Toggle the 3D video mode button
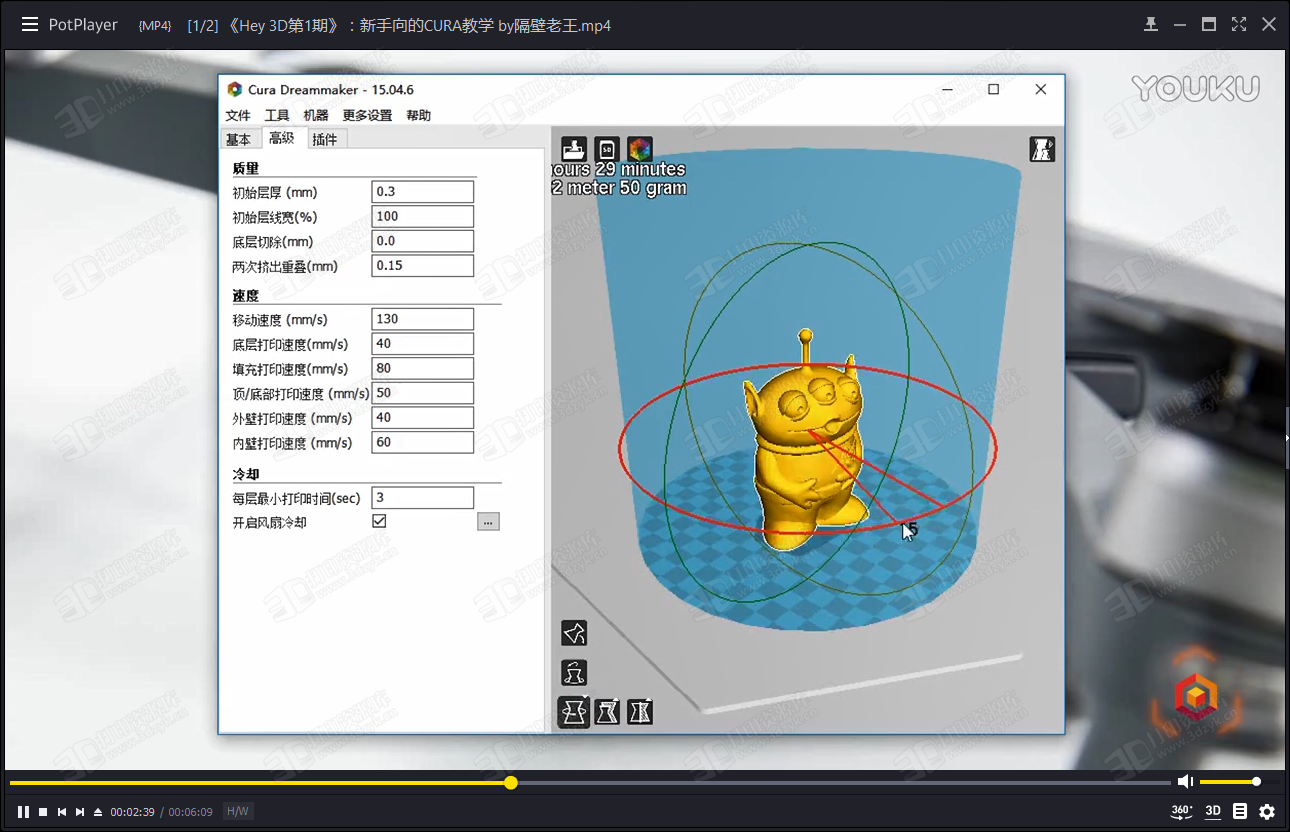The width and height of the screenshot is (1290, 832). click(x=1213, y=811)
